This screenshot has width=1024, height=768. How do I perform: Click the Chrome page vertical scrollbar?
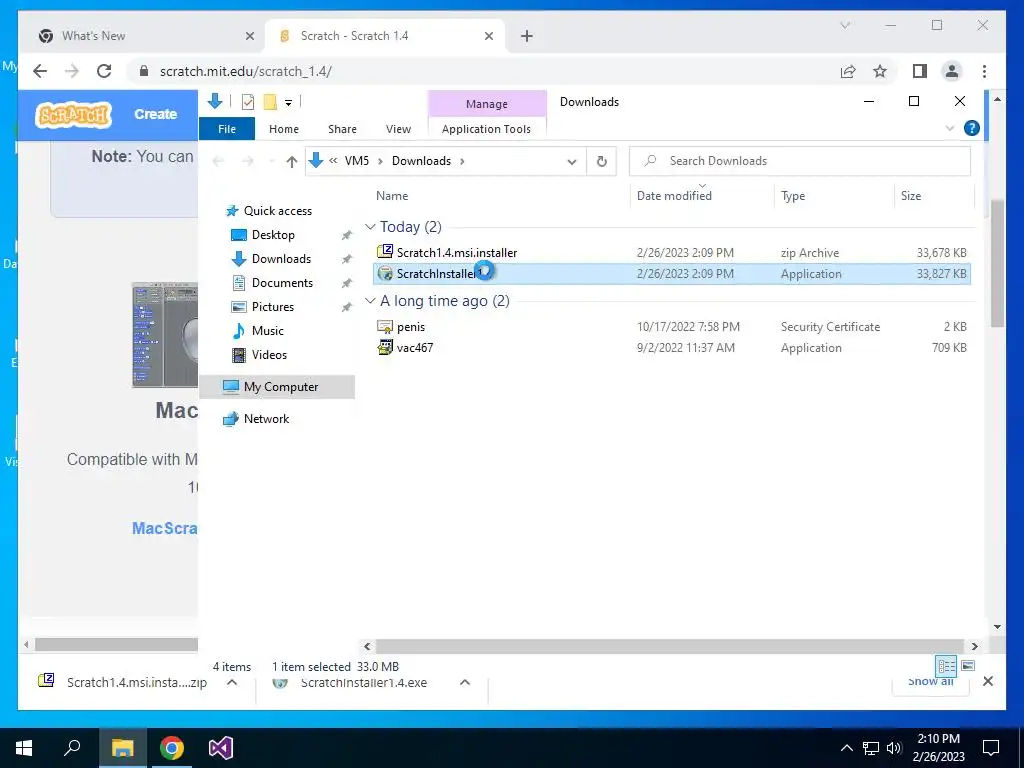(x=997, y=261)
